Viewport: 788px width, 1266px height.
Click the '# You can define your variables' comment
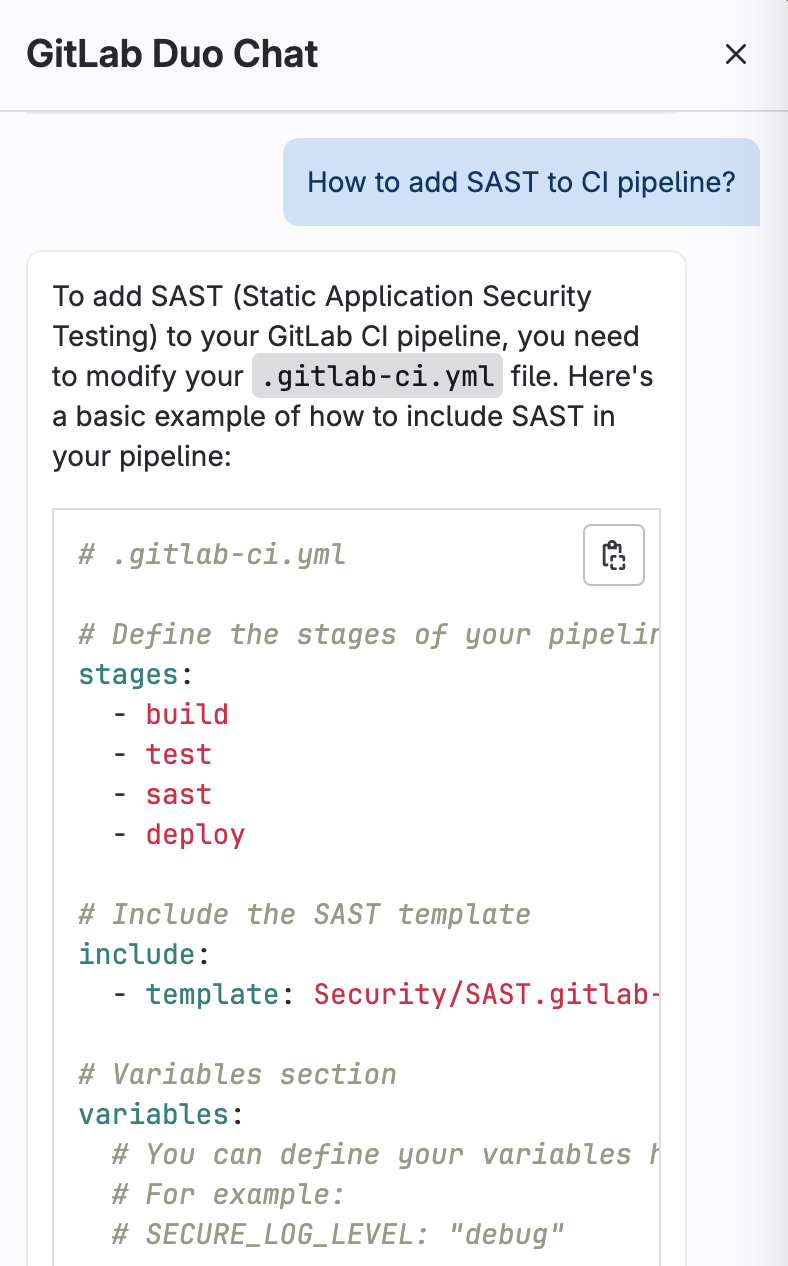tap(385, 1154)
